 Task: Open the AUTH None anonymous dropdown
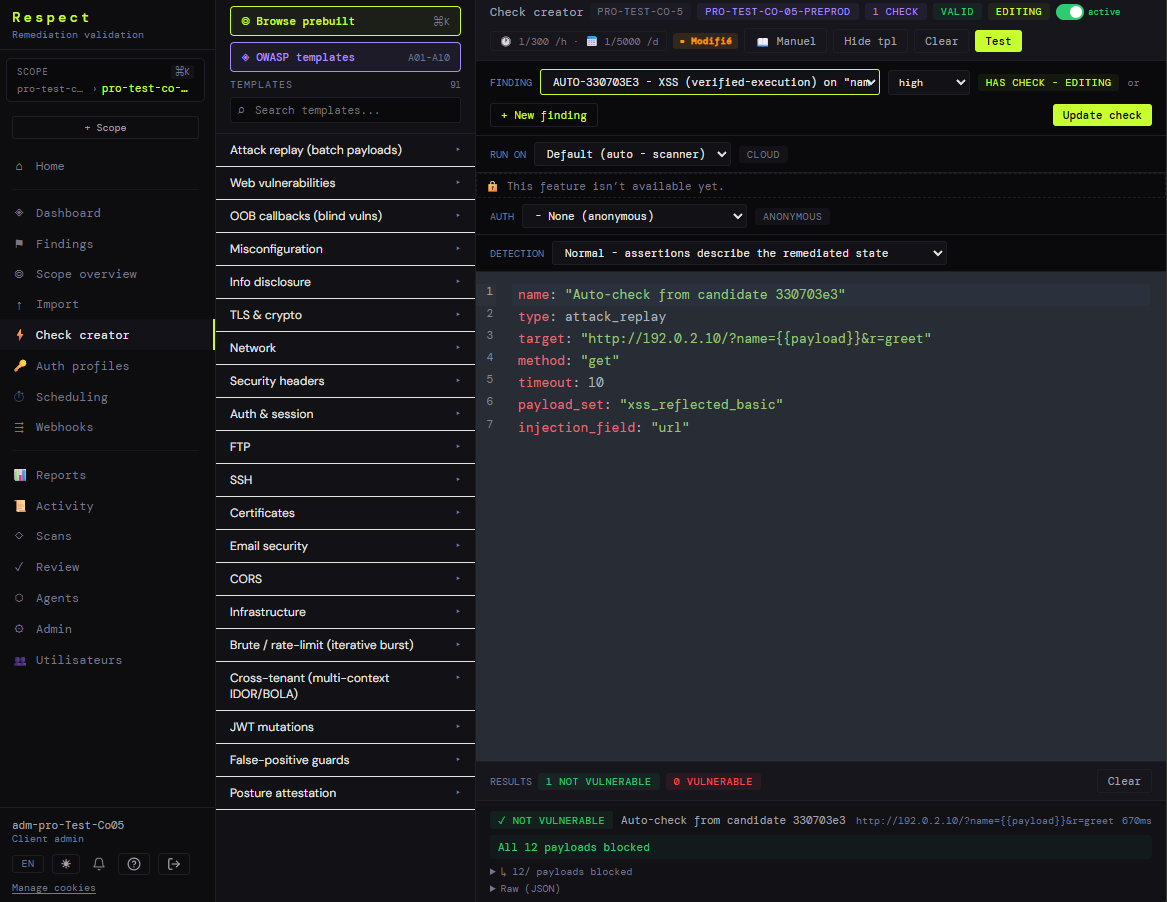[x=634, y=217]
